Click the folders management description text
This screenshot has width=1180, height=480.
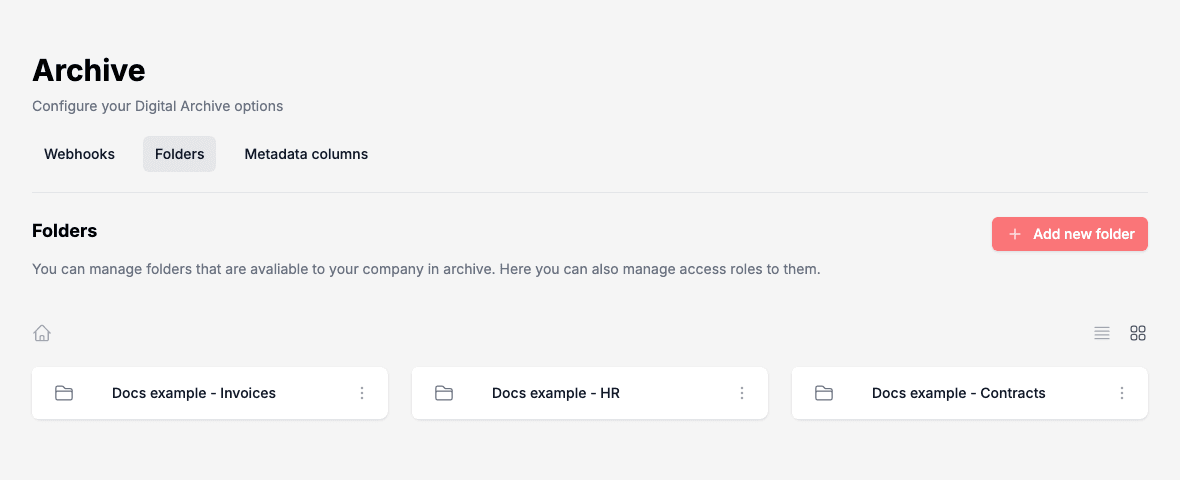426,269
